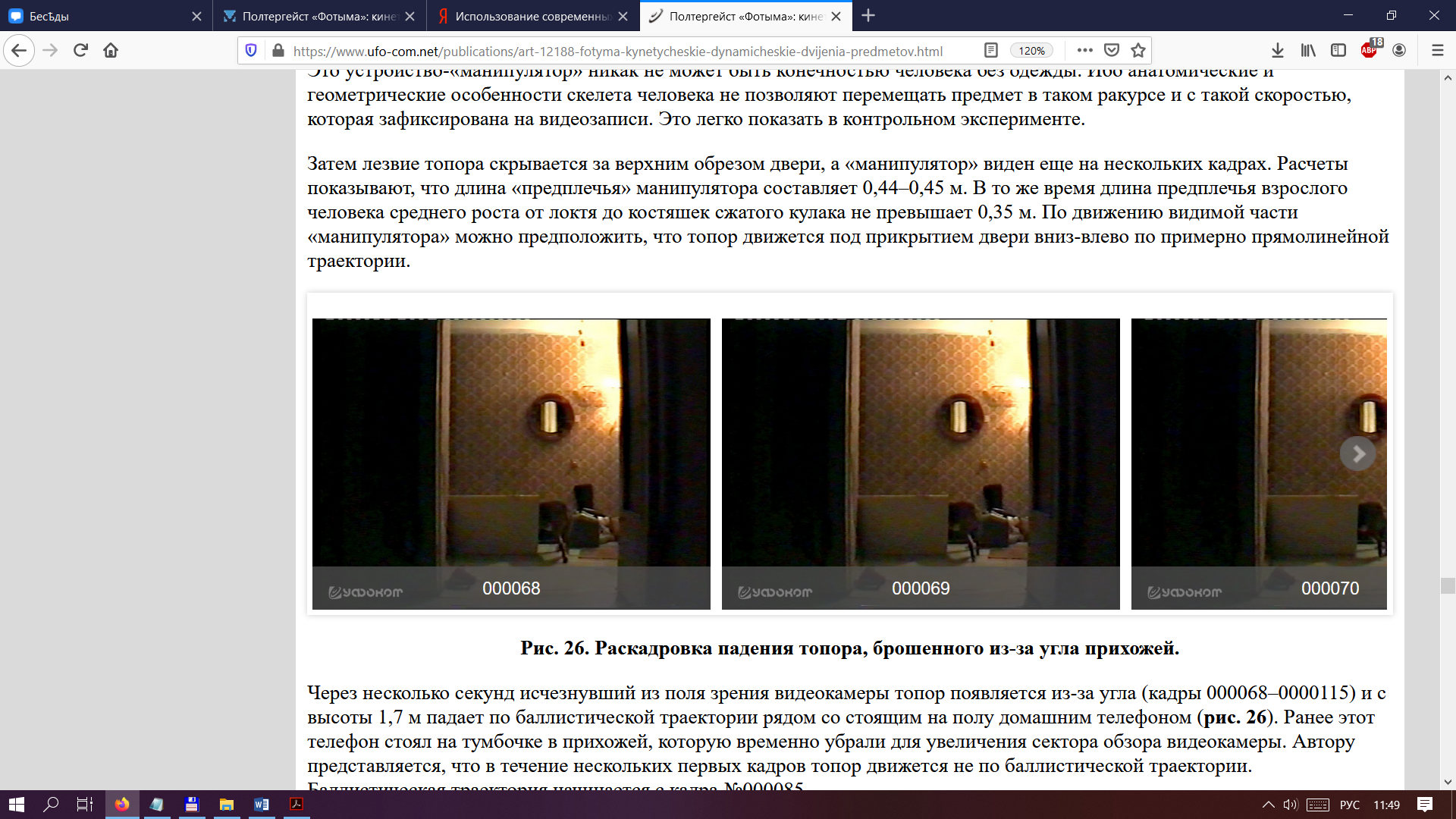Open a new browser tab
1456x819 pixels.
[x=868, y=16]
